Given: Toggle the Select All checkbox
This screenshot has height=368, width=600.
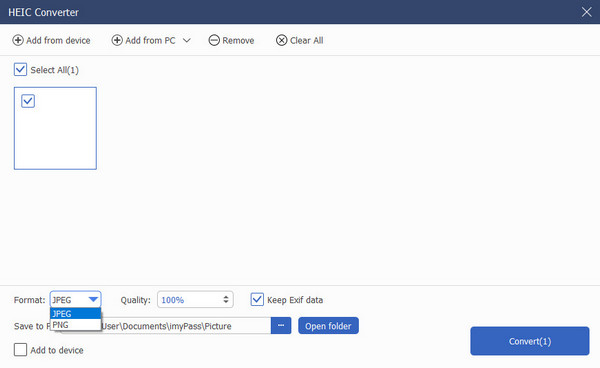Looking at the screenshot, I should (x=20, y=70).
